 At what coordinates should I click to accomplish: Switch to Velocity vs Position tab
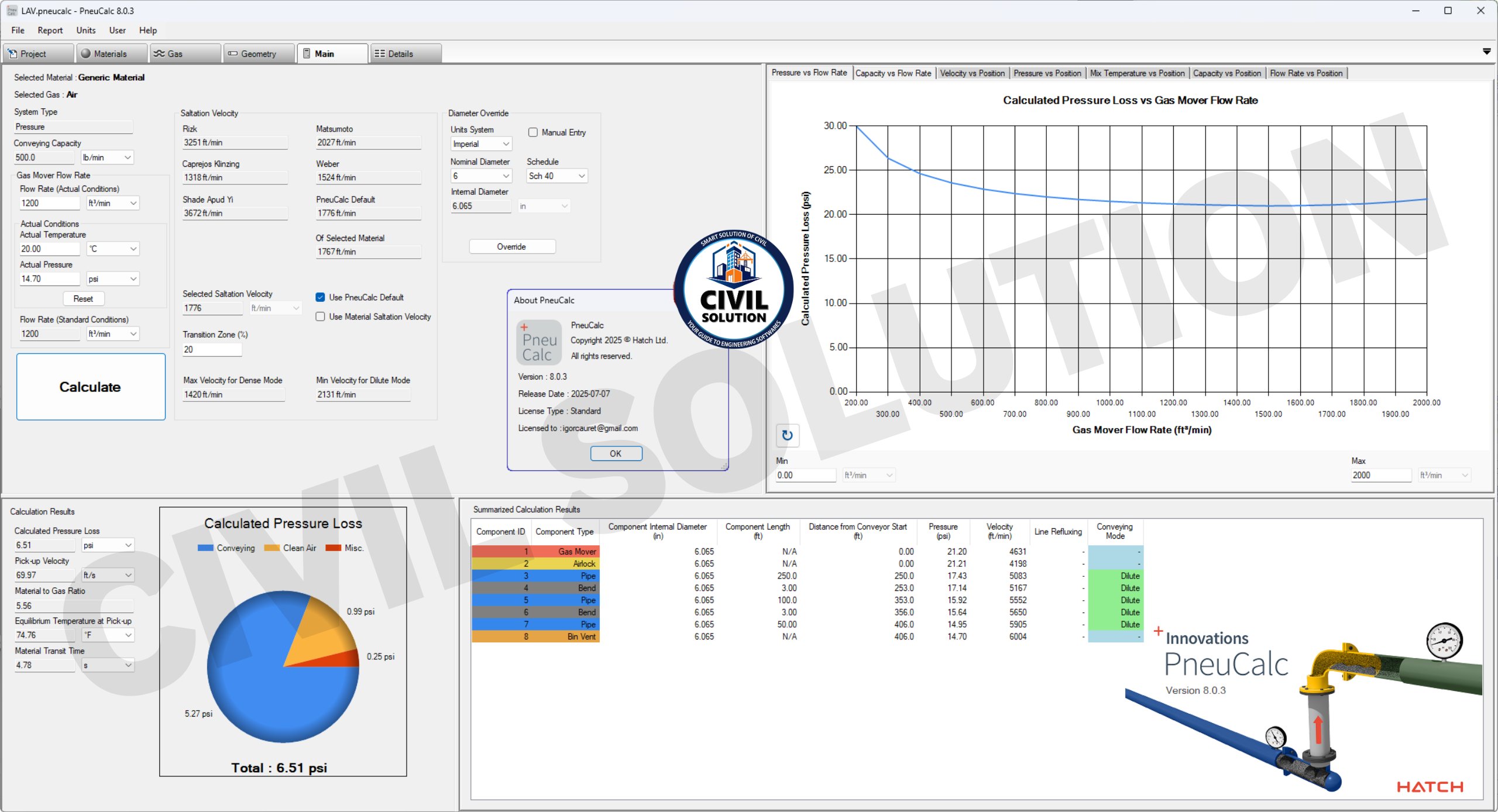tap(972, 73)
